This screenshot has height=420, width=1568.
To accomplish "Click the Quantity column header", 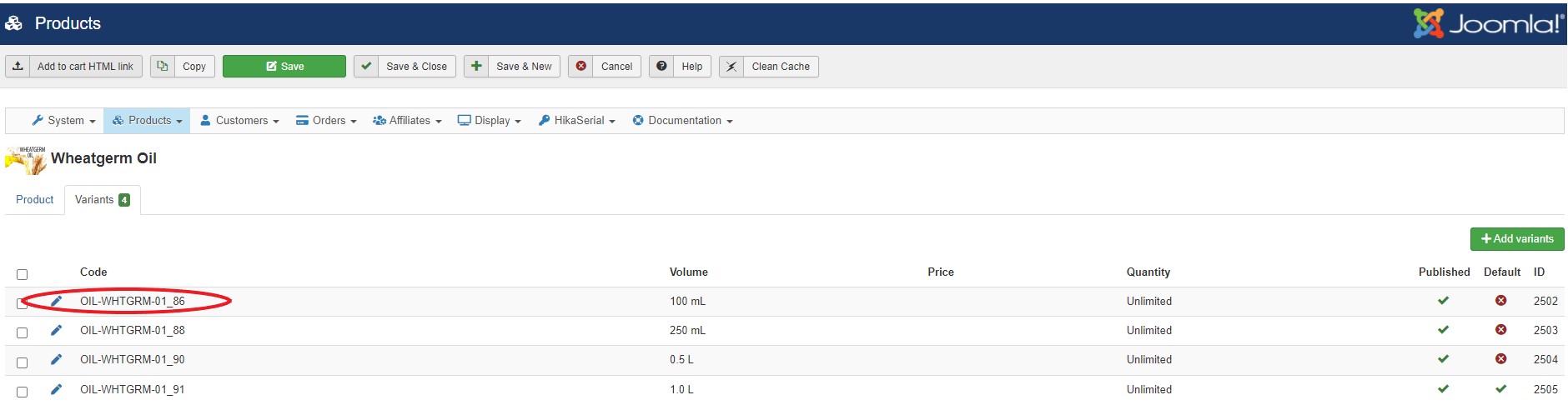I will coord(1148,272).
